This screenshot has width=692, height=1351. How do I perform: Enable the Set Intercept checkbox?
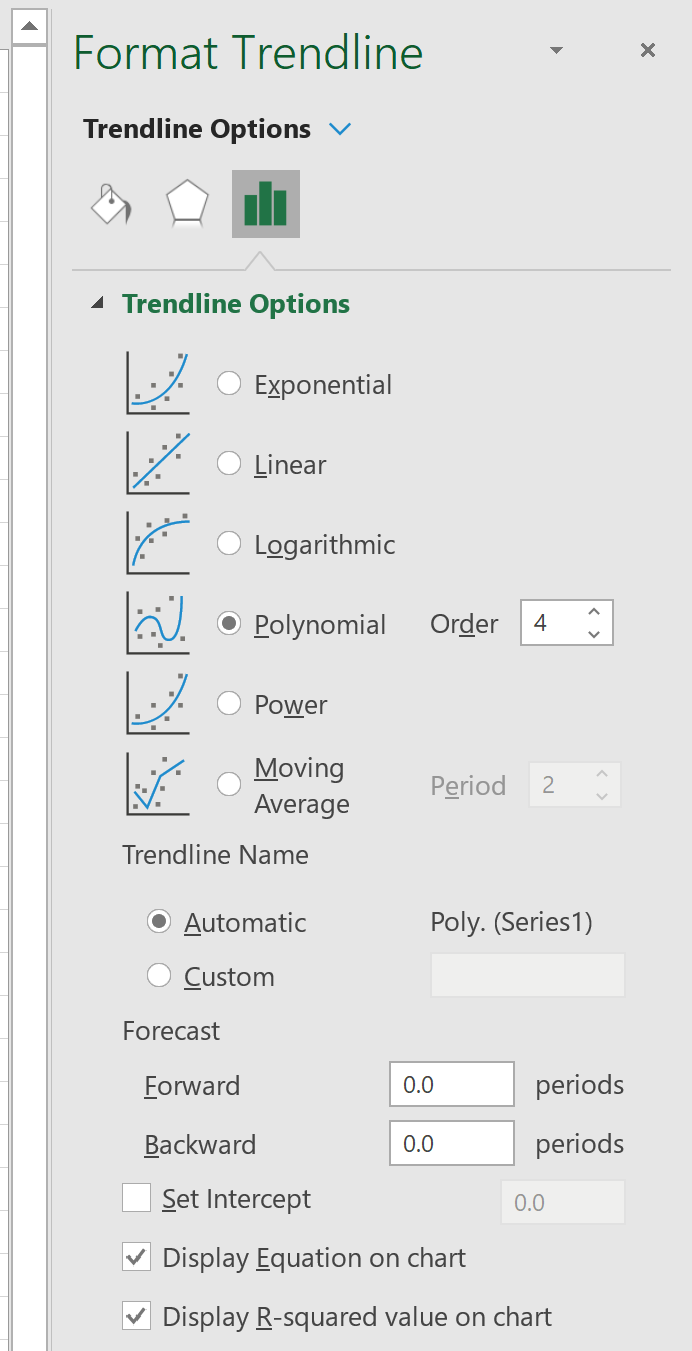click(136, 1198)
